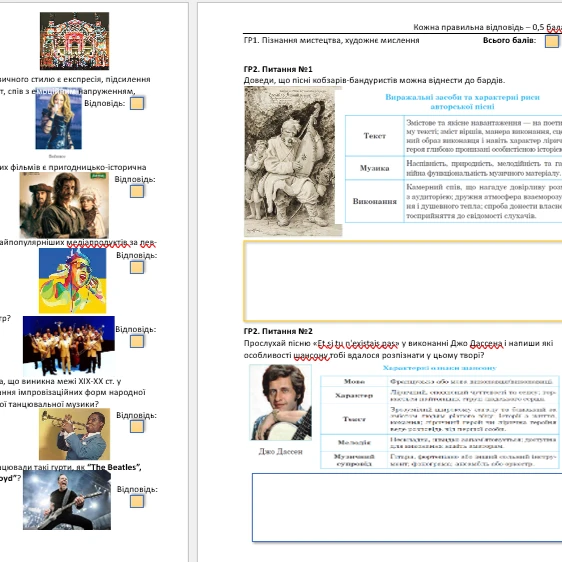Click the answer box next to film poster
The image size is (562, 562).
(137, 191)
